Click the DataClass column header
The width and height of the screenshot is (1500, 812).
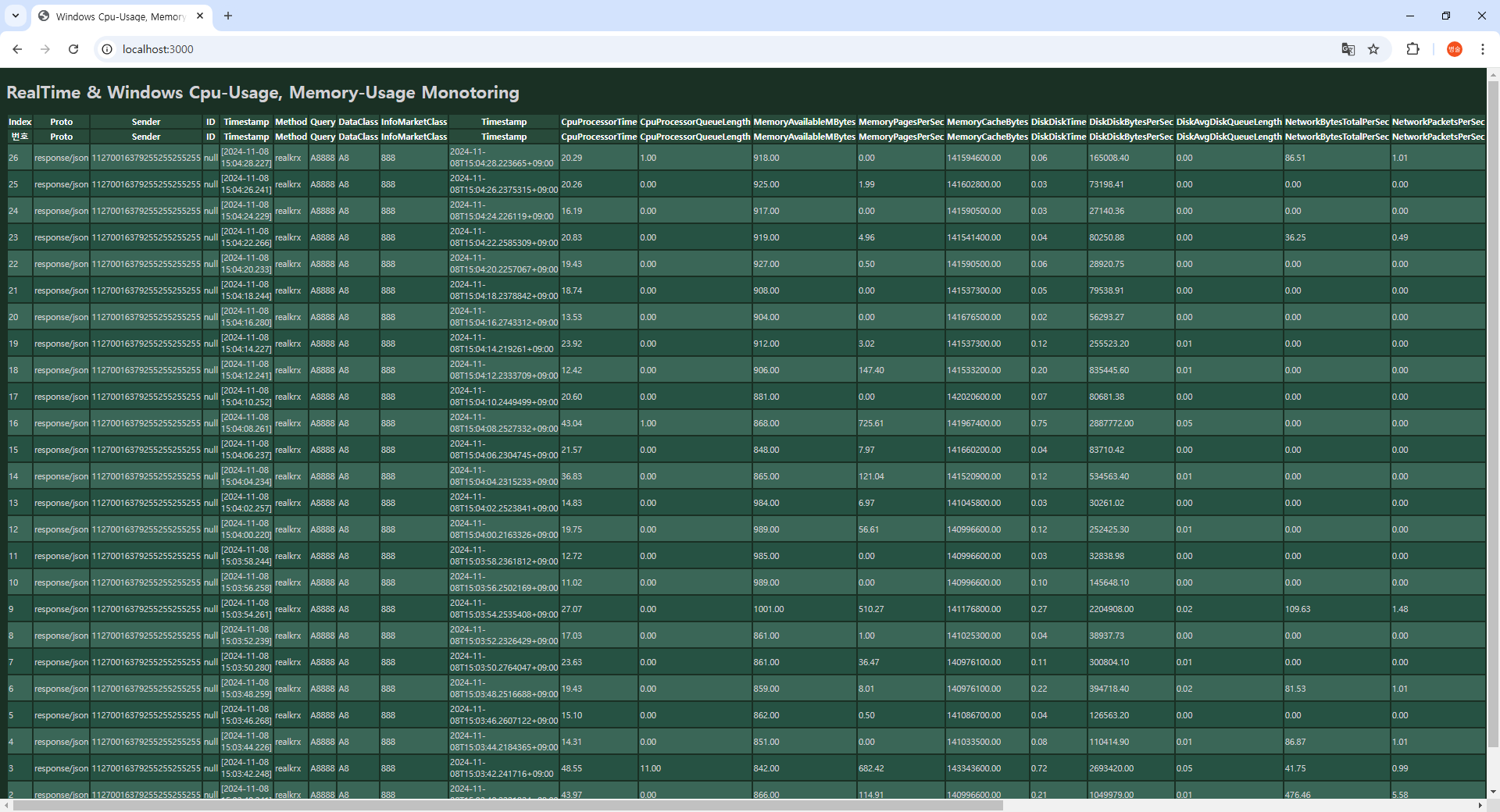pos(358,122)
